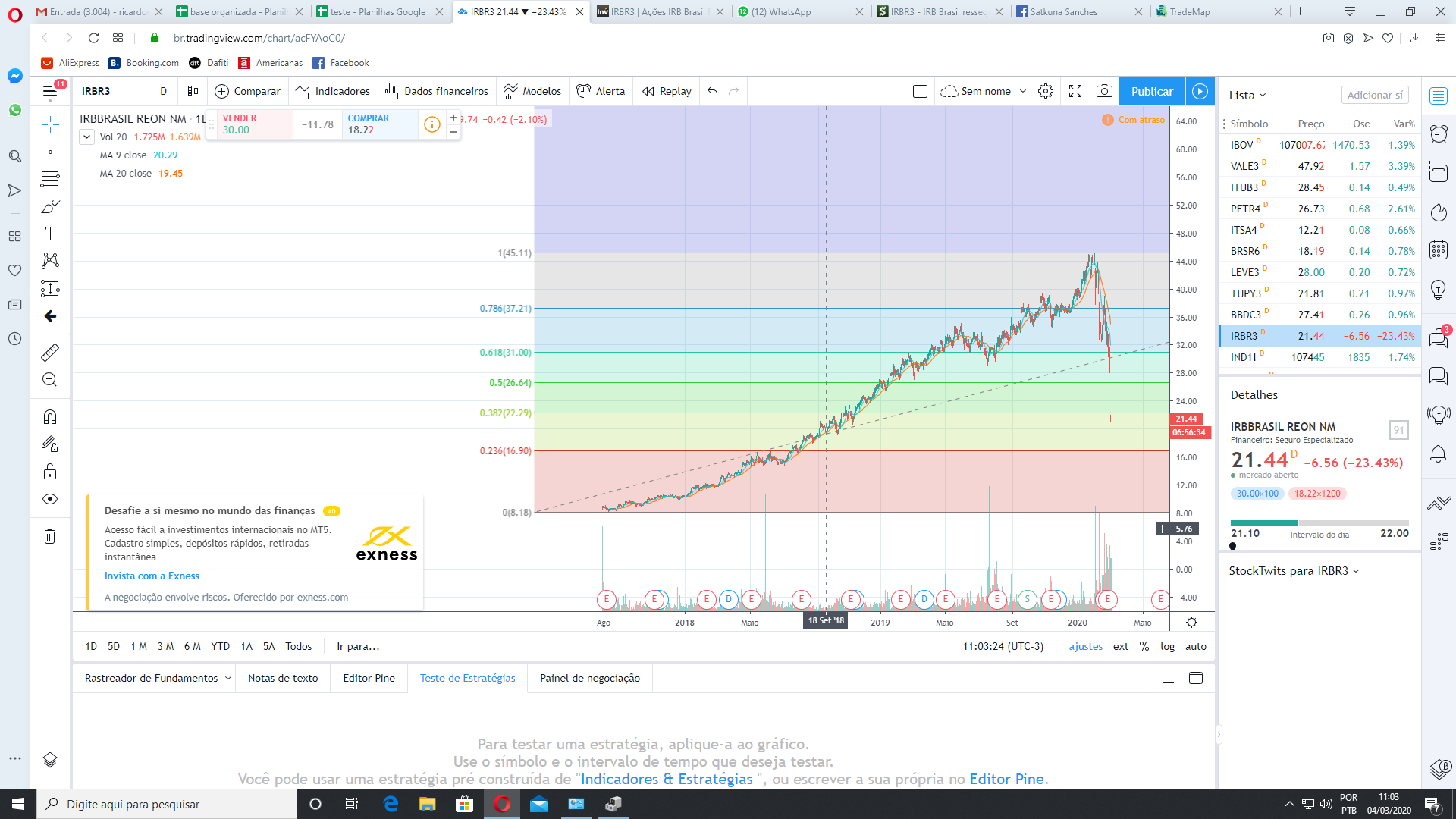This screenshot has width=1456, height=819.
Task: Select VALE3 in the watchlist
Action: point(1319,165)
